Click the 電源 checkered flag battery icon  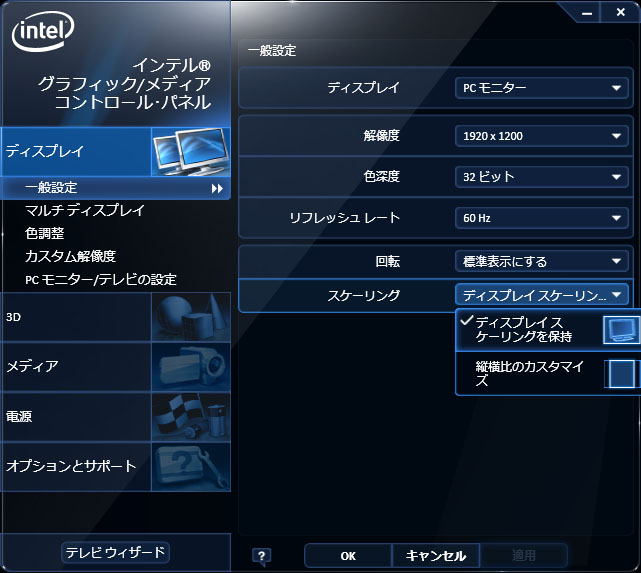pyautogui.click(x=191, y=417)
